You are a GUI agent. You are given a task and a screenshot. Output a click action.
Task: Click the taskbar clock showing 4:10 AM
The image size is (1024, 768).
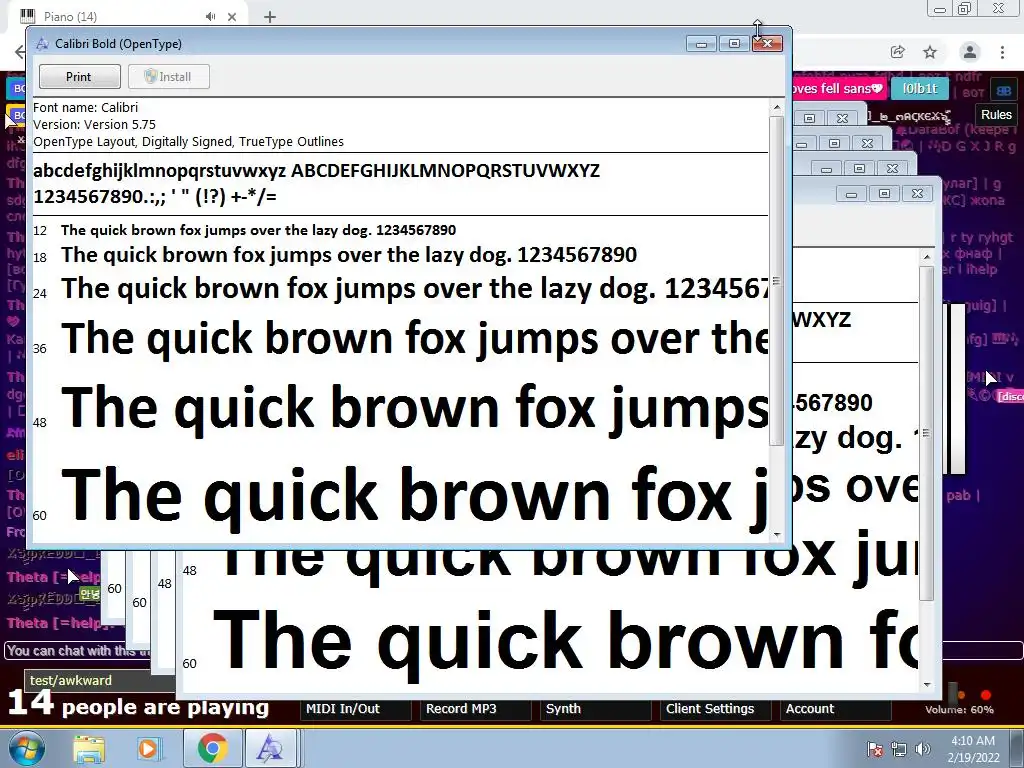point(973,748)
